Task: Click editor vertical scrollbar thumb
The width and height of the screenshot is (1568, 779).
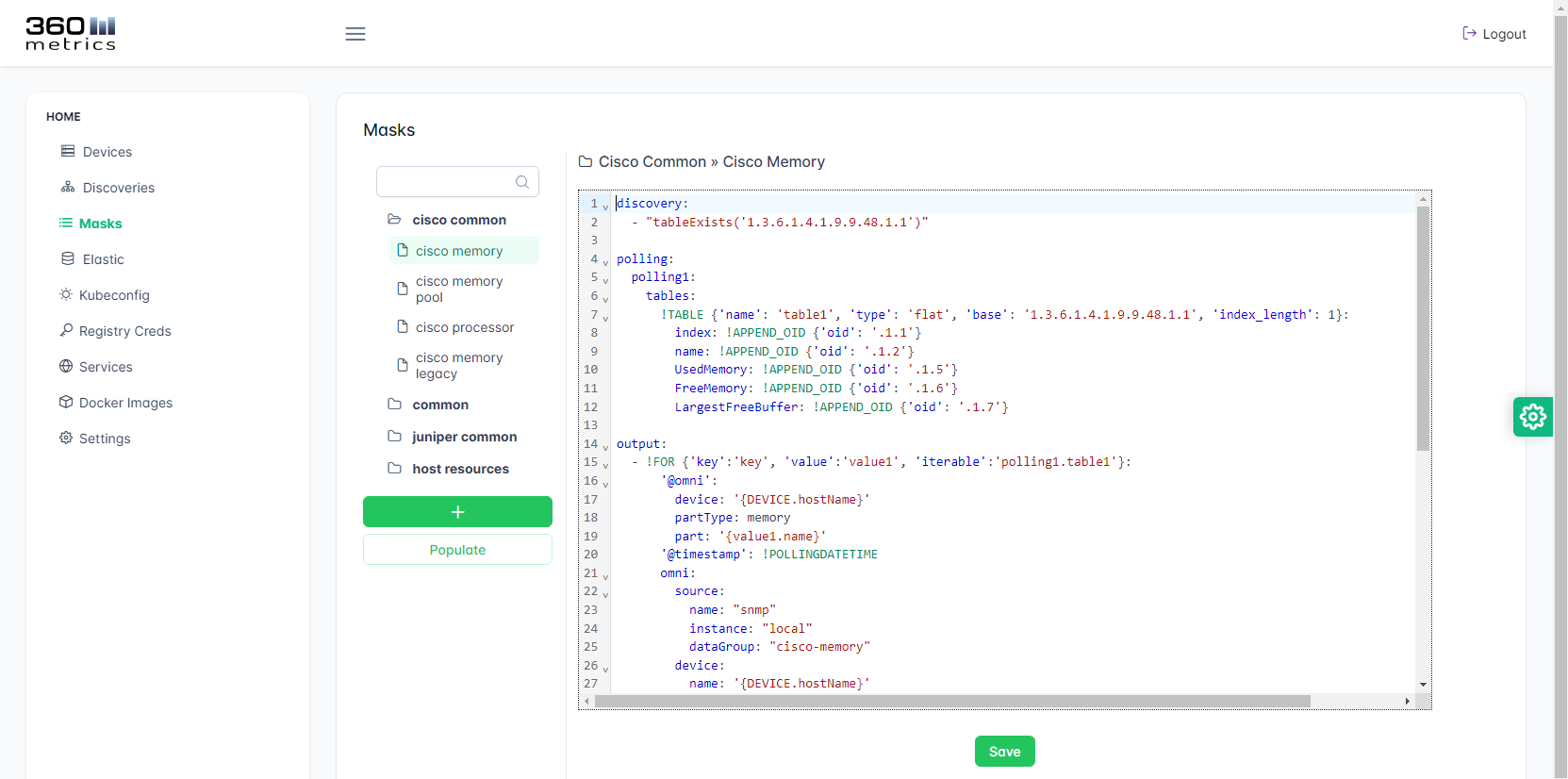Action: (x=1423, y=328)
